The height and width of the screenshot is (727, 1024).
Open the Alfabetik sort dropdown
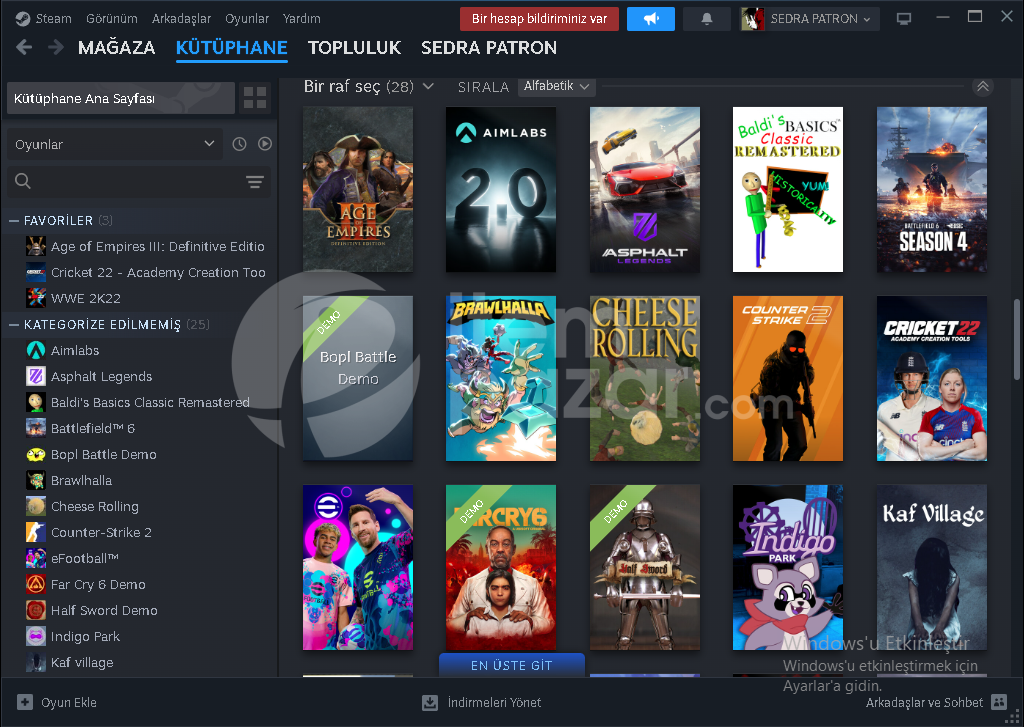pos(556,86)
